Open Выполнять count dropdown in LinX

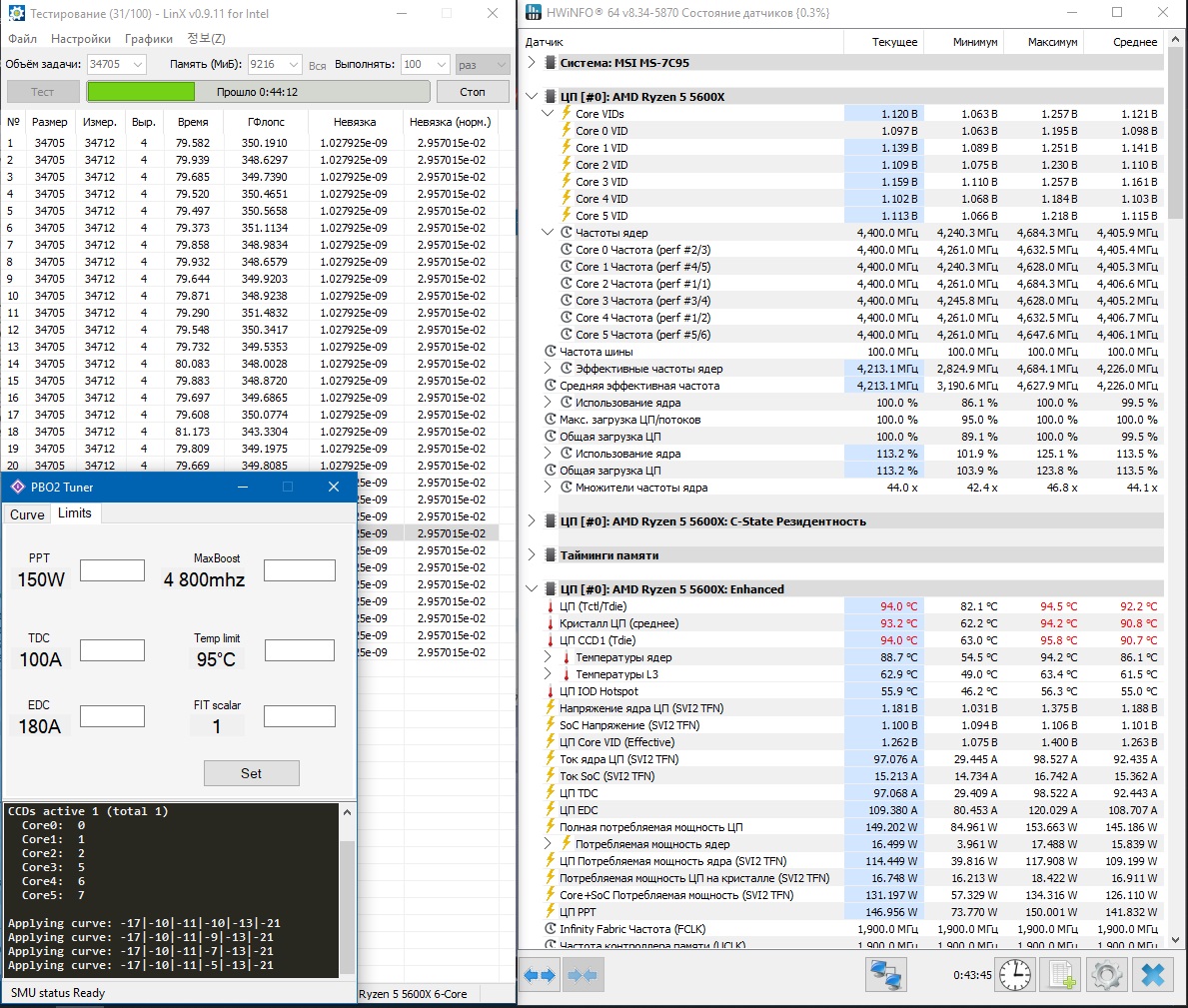442,64
